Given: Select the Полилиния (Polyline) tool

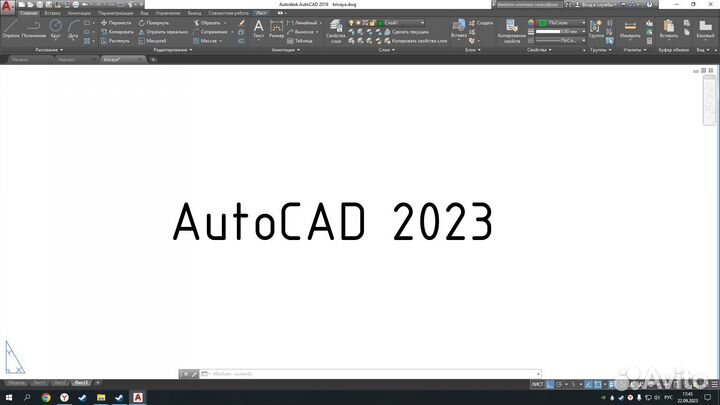Looking at the screenshot, I should tap(34, 28).
